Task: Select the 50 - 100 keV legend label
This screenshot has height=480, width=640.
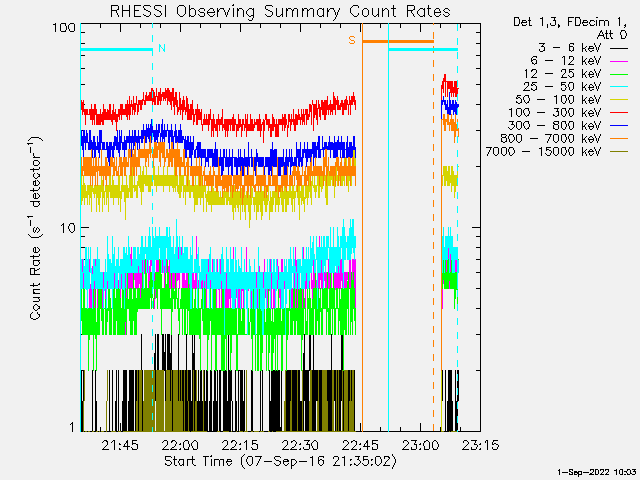Action: tap(558, 100)
